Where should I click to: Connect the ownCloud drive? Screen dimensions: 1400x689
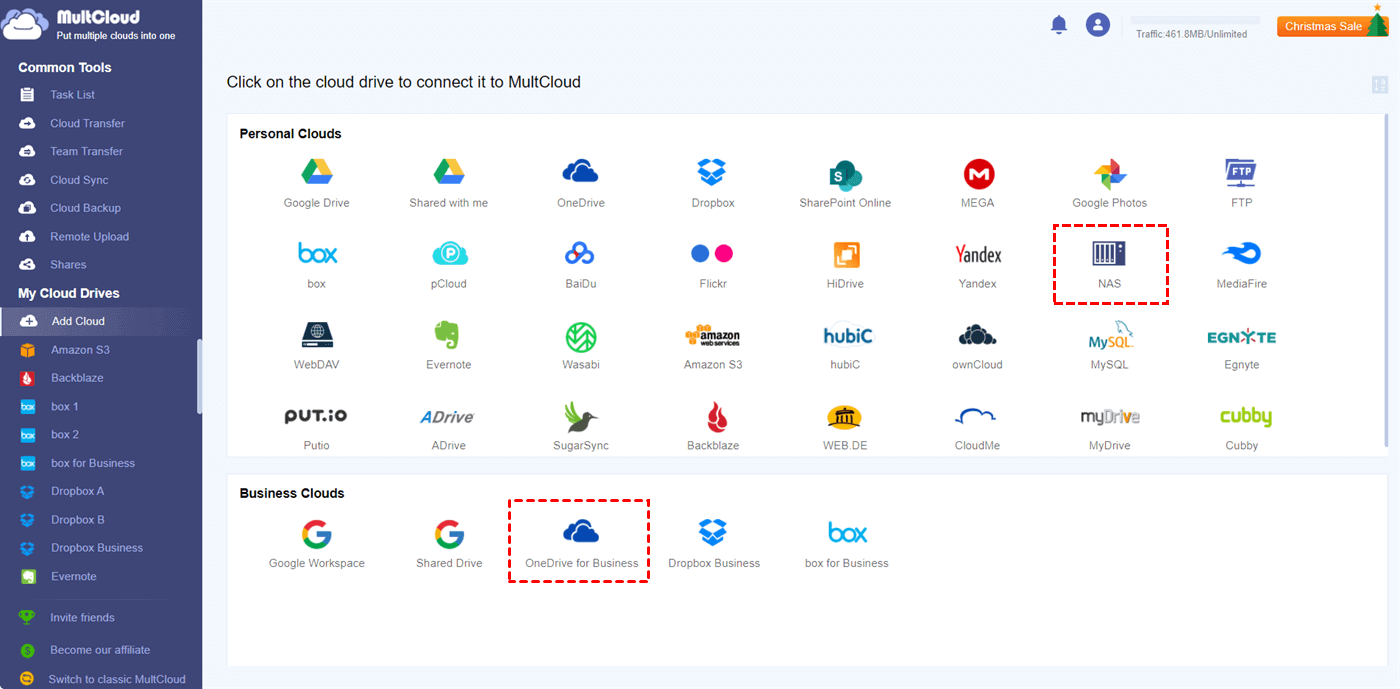pyautogui.click(x=978, y=335)
